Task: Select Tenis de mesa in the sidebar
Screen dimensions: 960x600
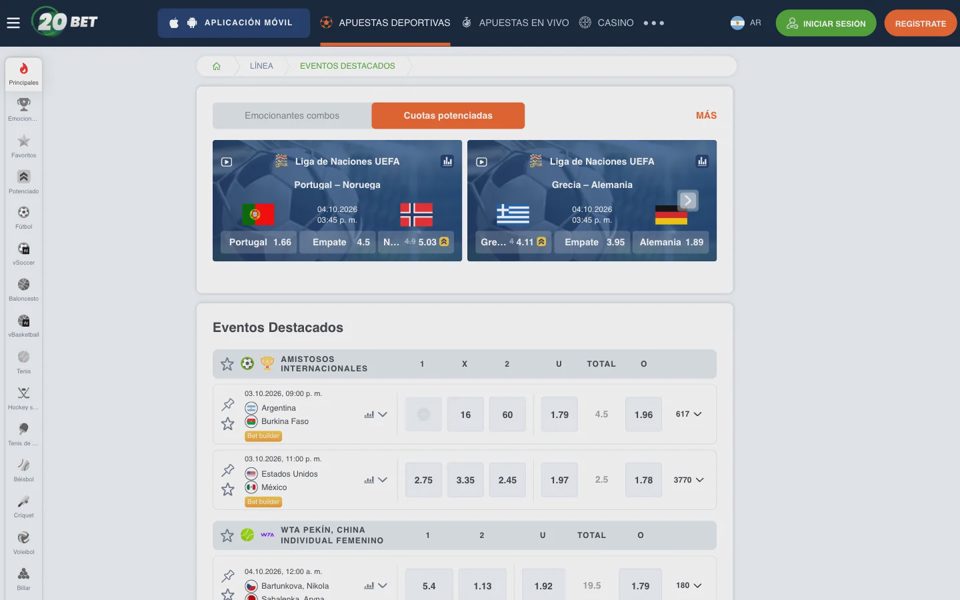Action: [23, 434]
